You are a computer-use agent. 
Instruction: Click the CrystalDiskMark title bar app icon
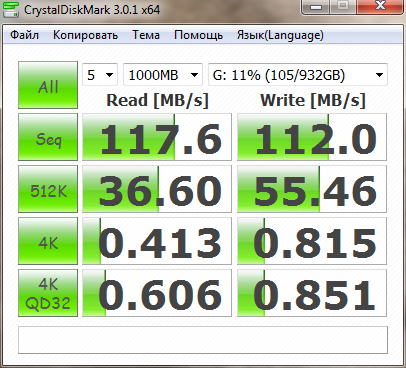(10, 9)
